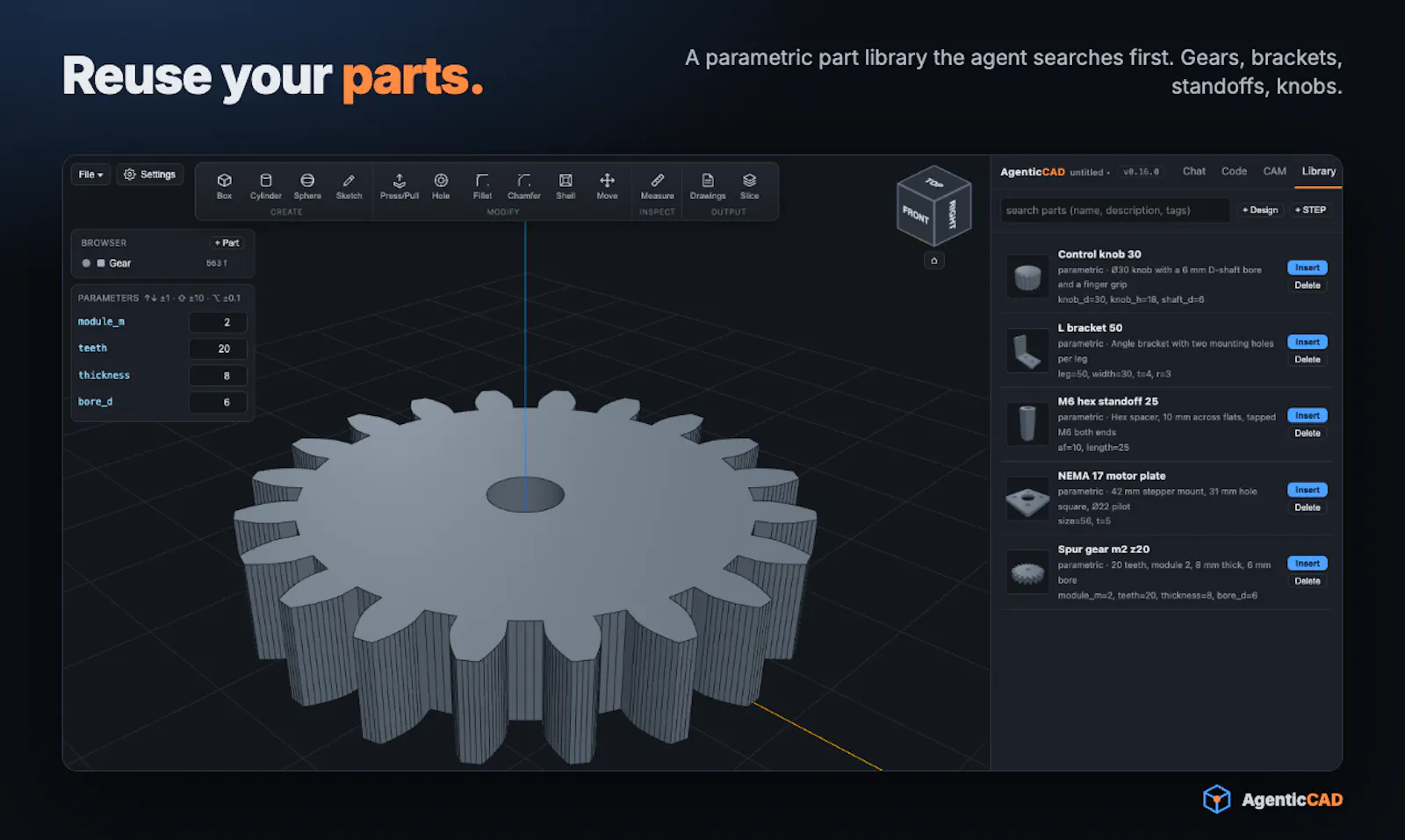Focus the search parts input field

(x=1114, y=210)
